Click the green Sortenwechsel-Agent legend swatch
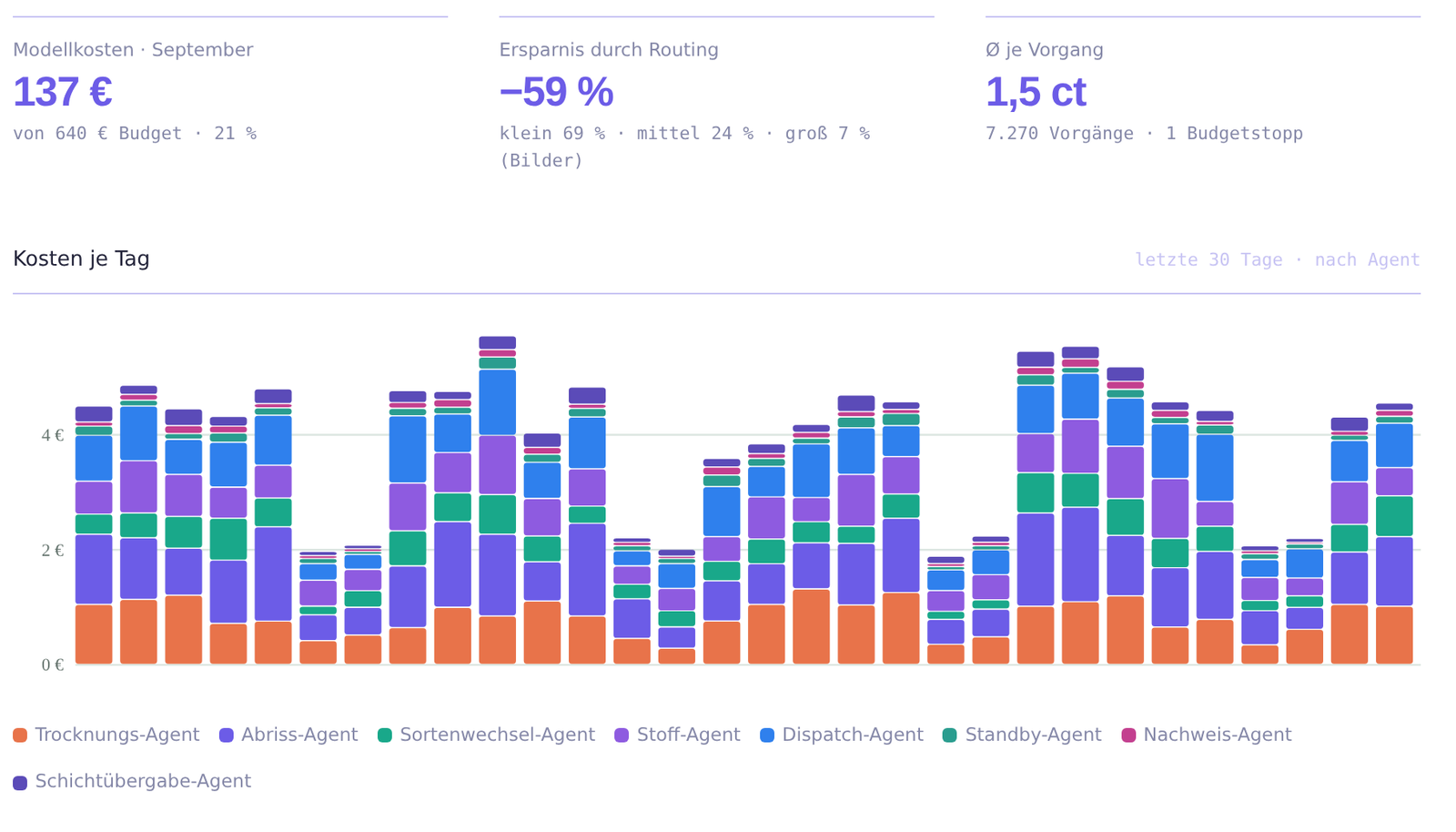Image resolution: width=1456 pixels, height=832 pixels. click(x=385, y=736)
